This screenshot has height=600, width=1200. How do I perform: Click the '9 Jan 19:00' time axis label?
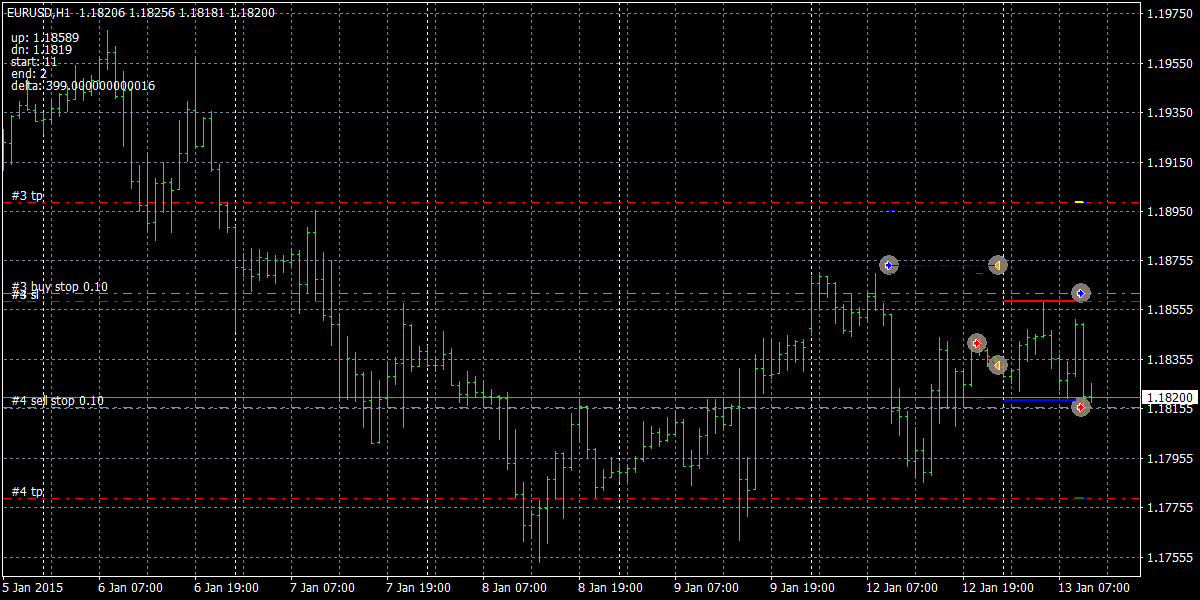pos(803,588)
